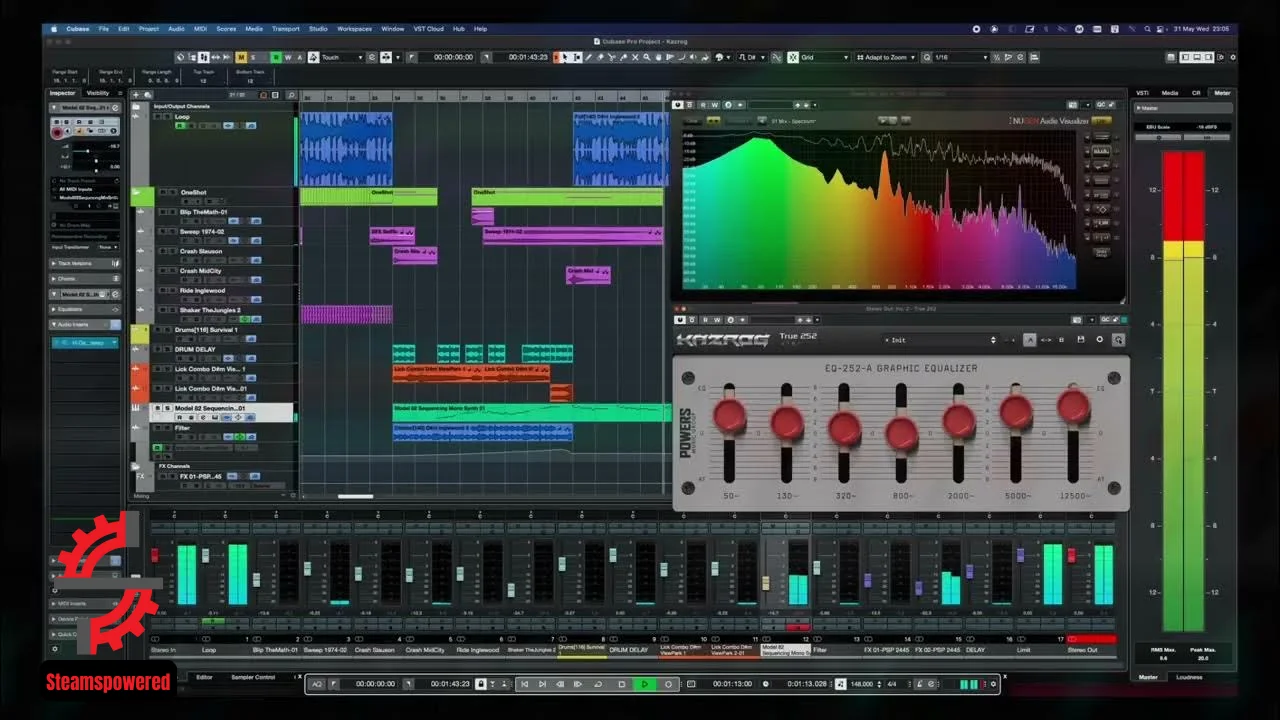Switch to the Media tab
Screen dimensions: 1280x720
pyautogui.click(x=1169, y=93)
